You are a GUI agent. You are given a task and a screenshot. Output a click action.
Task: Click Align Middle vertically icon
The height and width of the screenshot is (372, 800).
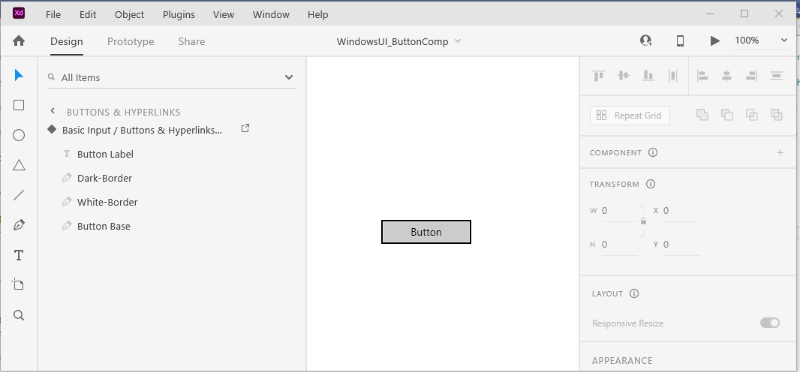623,76
